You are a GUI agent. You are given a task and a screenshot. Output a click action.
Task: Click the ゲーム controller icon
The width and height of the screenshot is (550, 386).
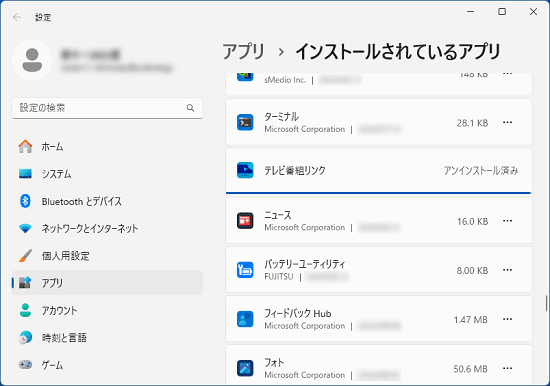pyautogui.click(x=25, y=365)
